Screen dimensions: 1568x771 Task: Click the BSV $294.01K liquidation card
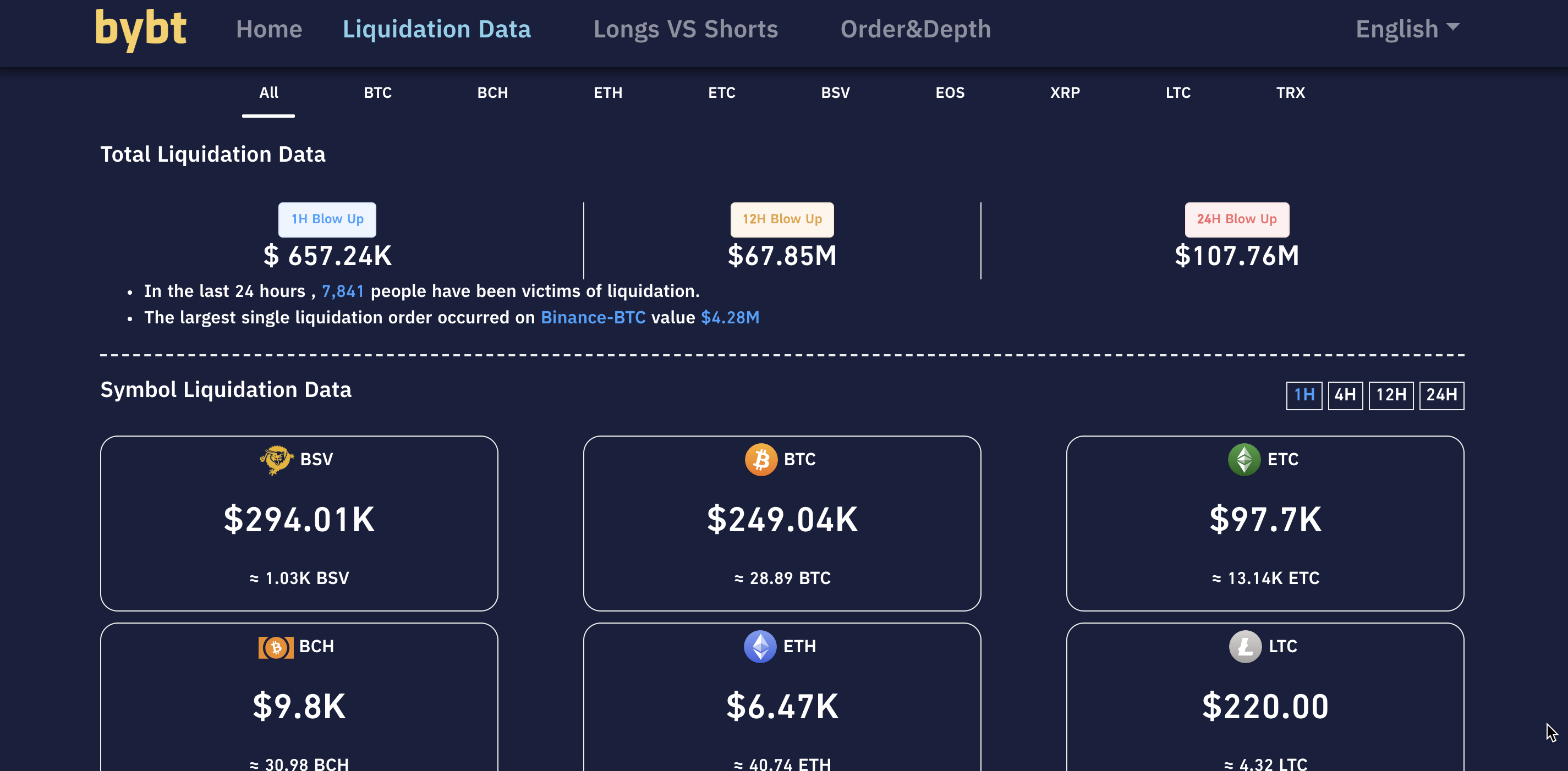coord(299,524)
